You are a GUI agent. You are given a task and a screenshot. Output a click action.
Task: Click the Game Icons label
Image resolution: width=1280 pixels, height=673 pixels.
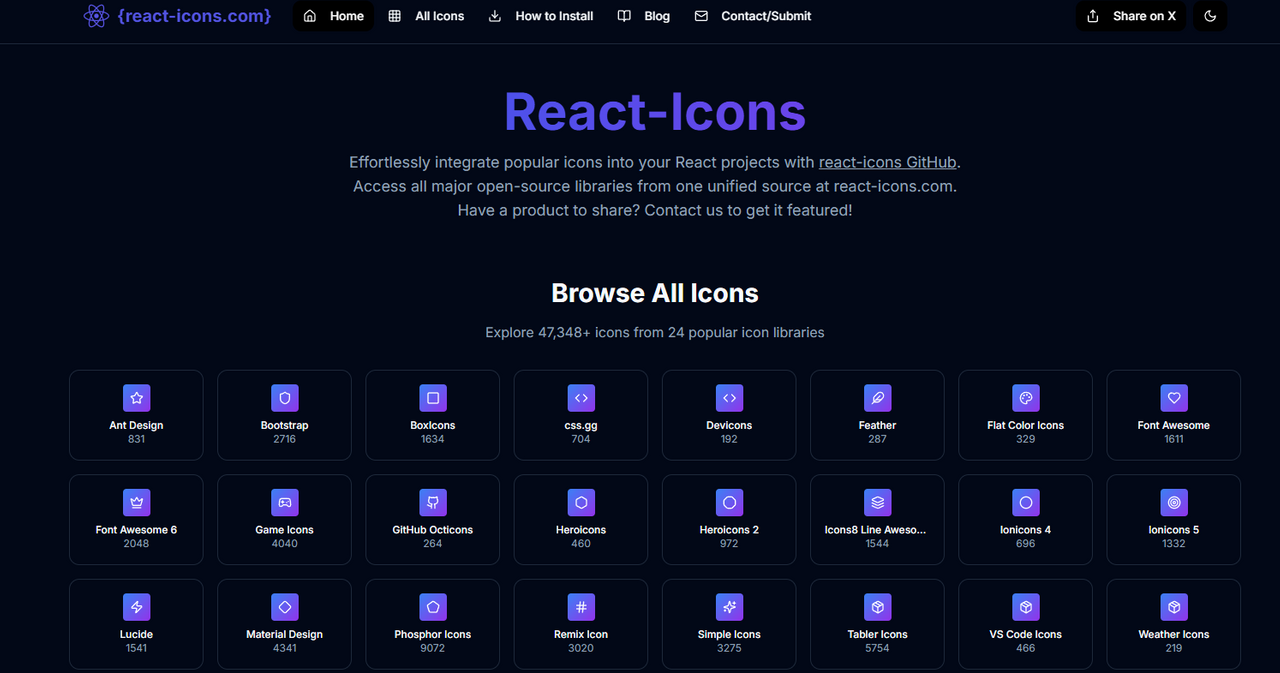(x=285, y=530)
